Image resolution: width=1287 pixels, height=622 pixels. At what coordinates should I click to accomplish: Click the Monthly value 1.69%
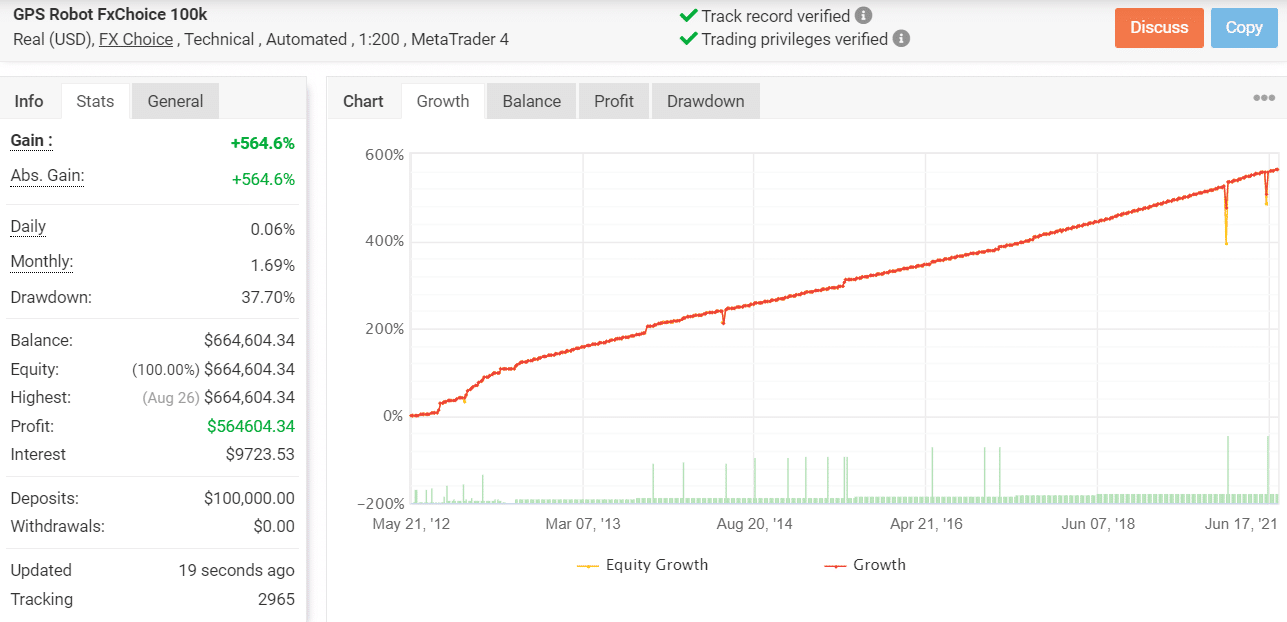(272, 265)
